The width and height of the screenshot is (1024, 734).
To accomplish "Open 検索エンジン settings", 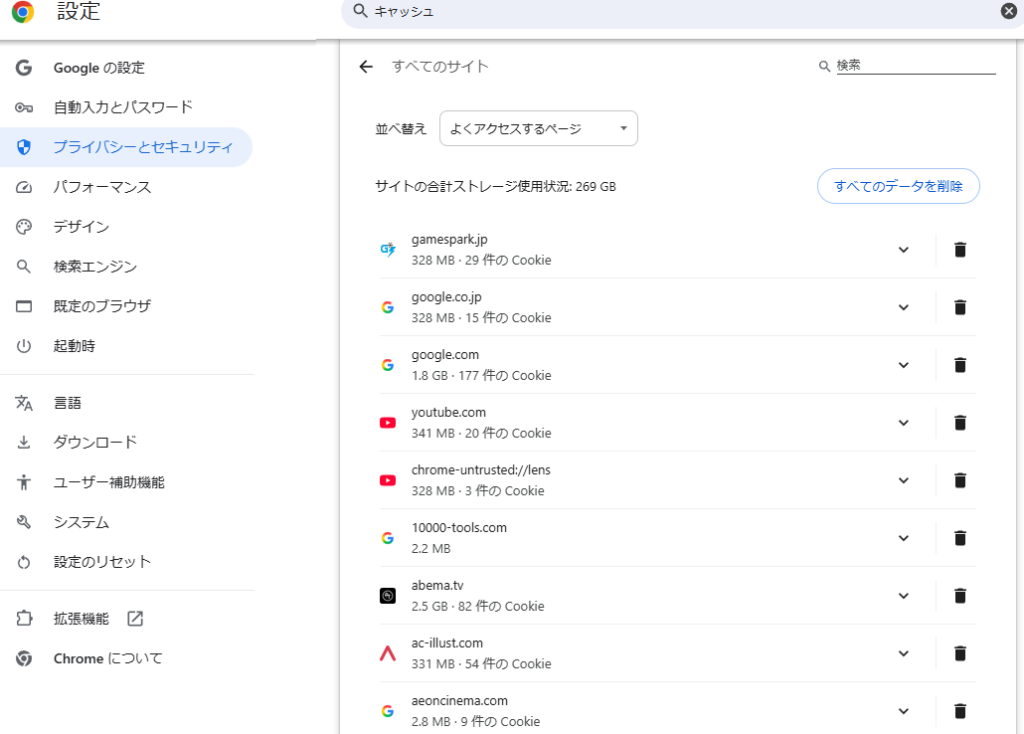I will [x=126, y=266].
